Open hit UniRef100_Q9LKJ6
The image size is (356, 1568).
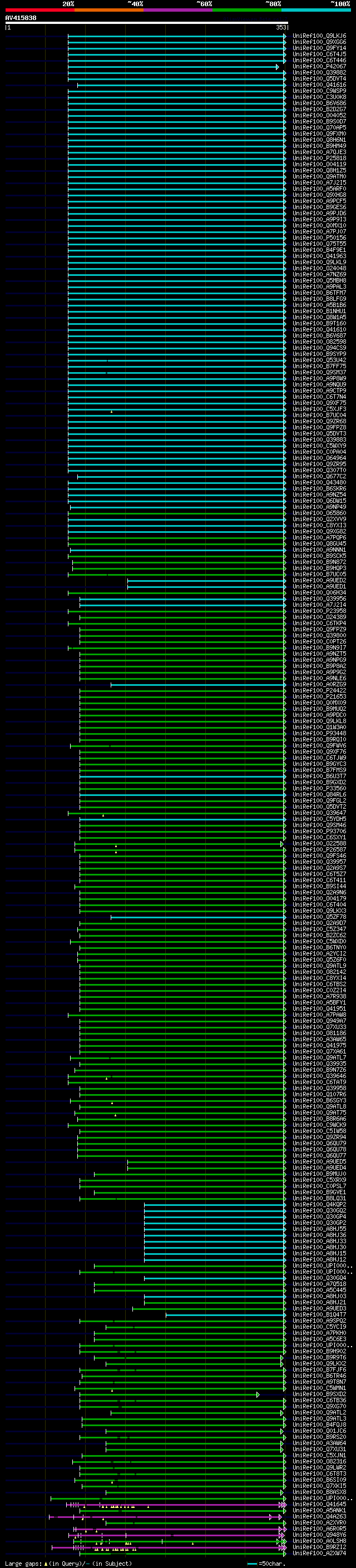[319, 36]
